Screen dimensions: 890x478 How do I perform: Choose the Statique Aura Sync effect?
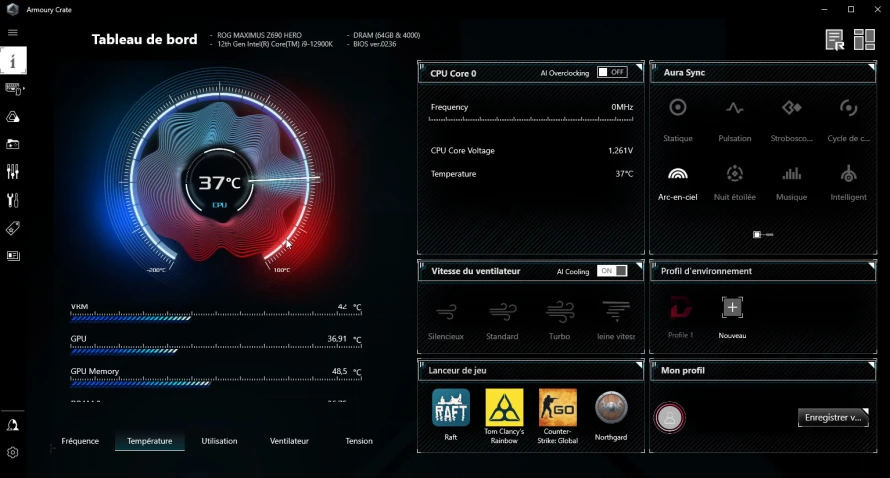678,120
